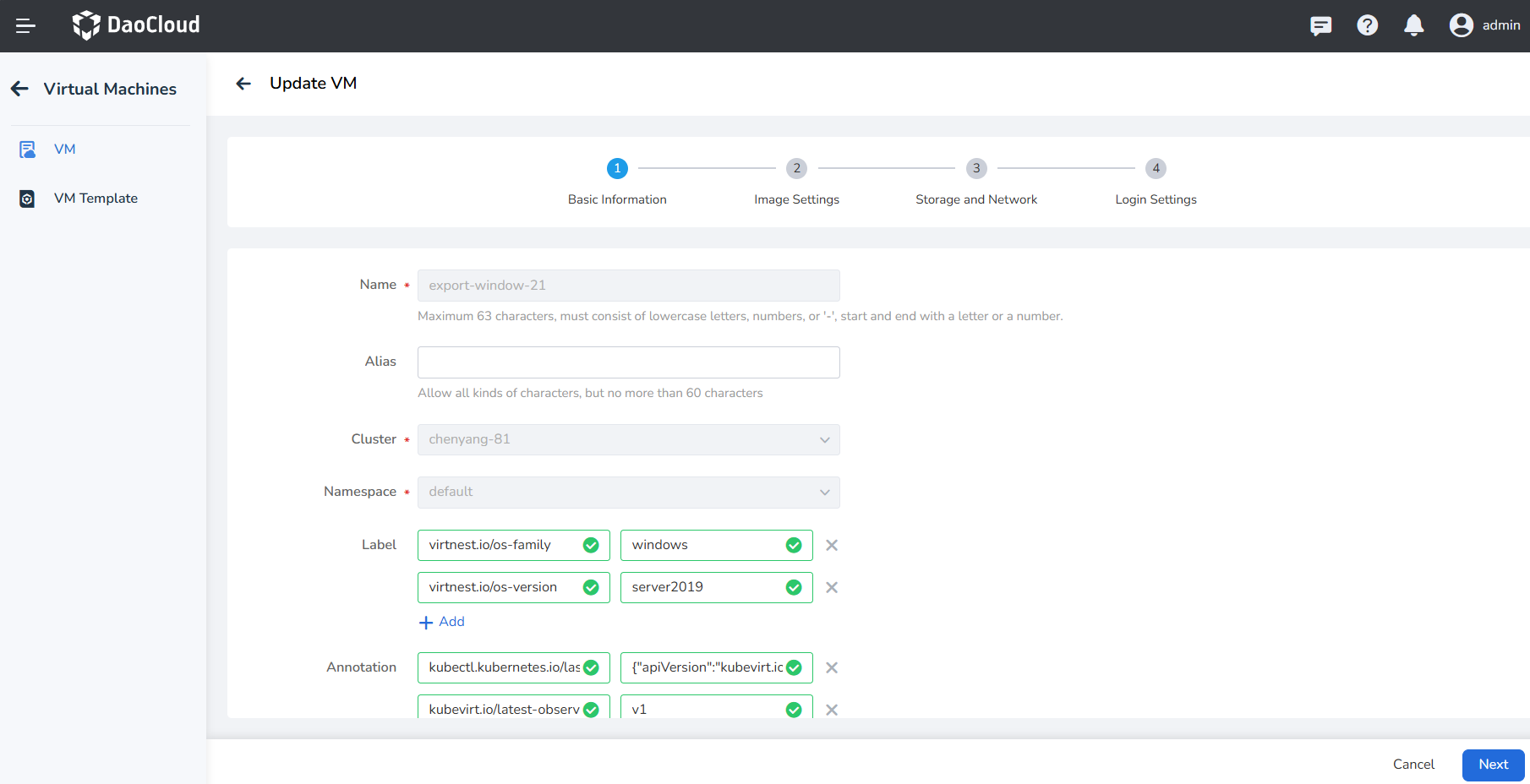Jump to step 3 Storage and Network

(x=975, y=169)
